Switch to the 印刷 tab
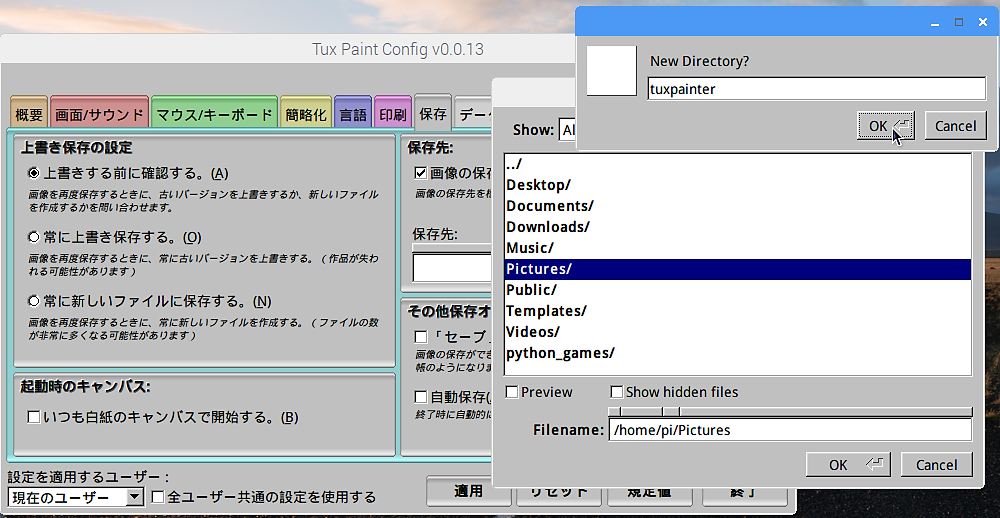Viewport: 1000px width, 518px height. pos(393,115)
